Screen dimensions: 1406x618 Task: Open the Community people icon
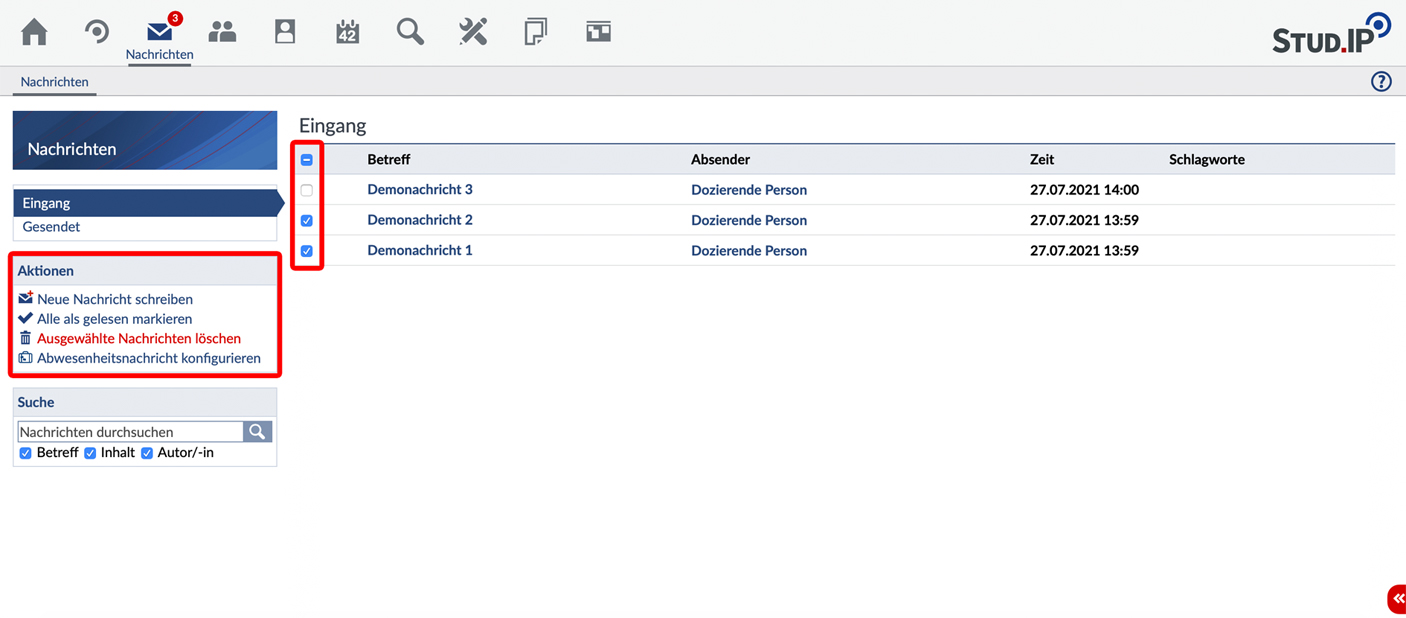(x=222, y=32)
